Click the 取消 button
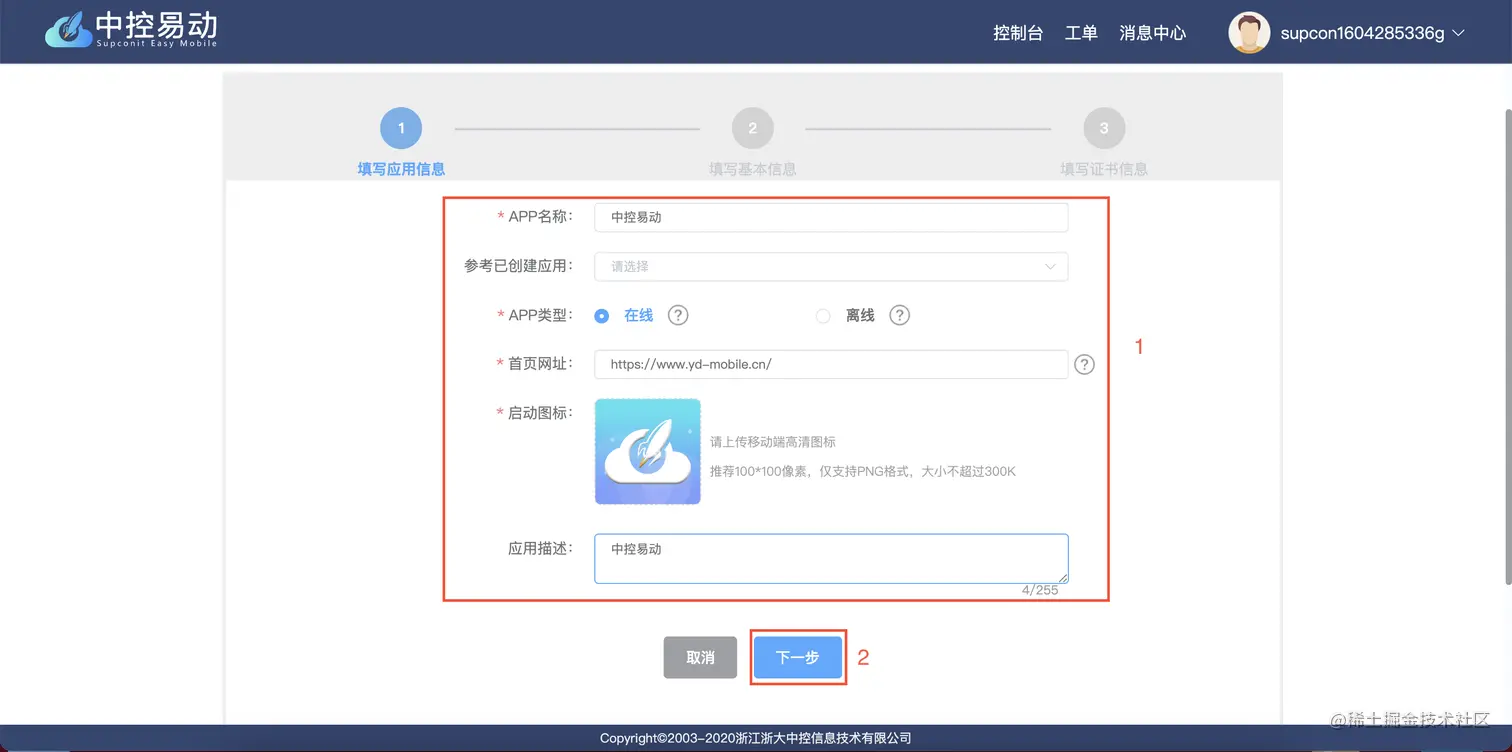 pyautogui.click(x=700, y=657)
